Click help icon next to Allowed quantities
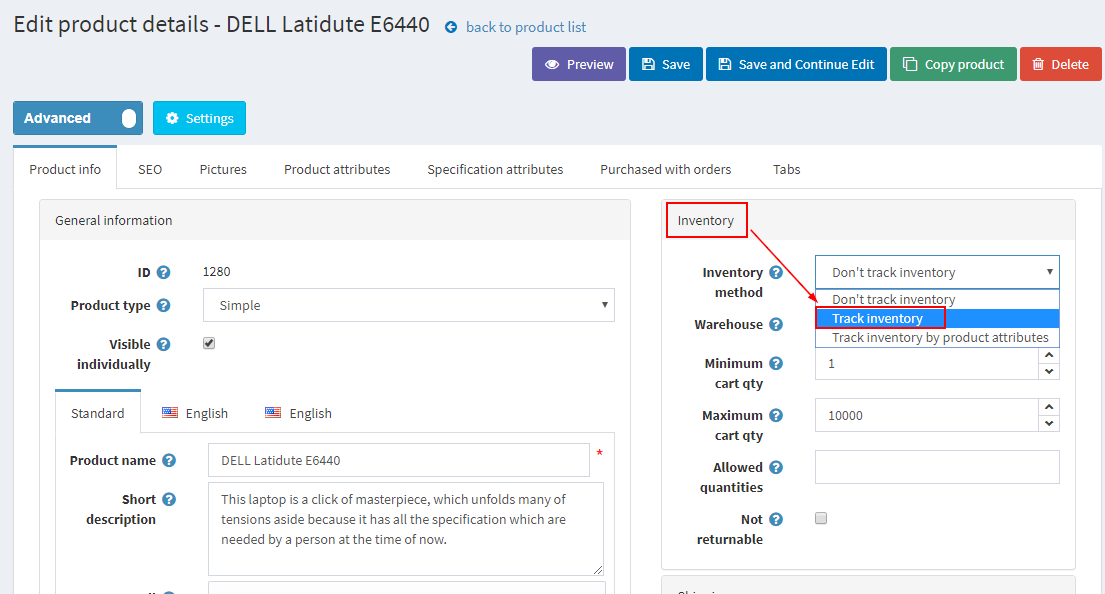The height and width of the screenshot is (594, 1105). click(776, 467)
